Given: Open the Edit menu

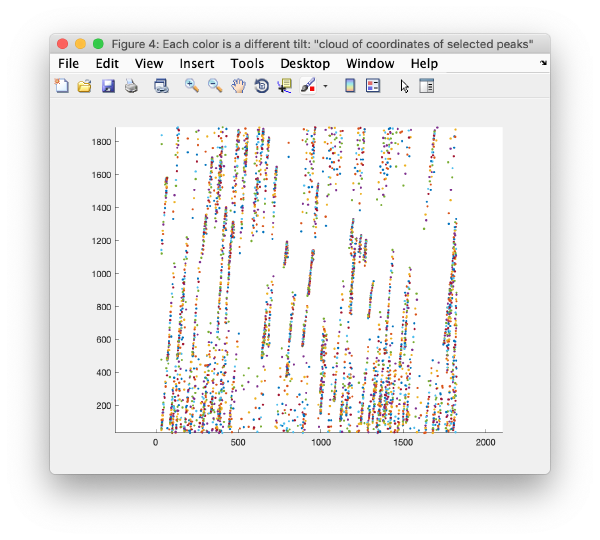Looking at the screenshot, I should pos(107,64).
